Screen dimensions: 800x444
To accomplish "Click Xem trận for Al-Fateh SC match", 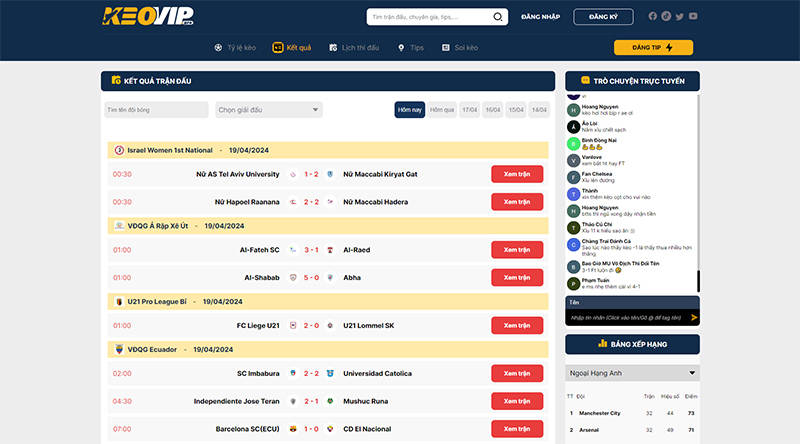I will pyautogui.click(x=517, y=250).
